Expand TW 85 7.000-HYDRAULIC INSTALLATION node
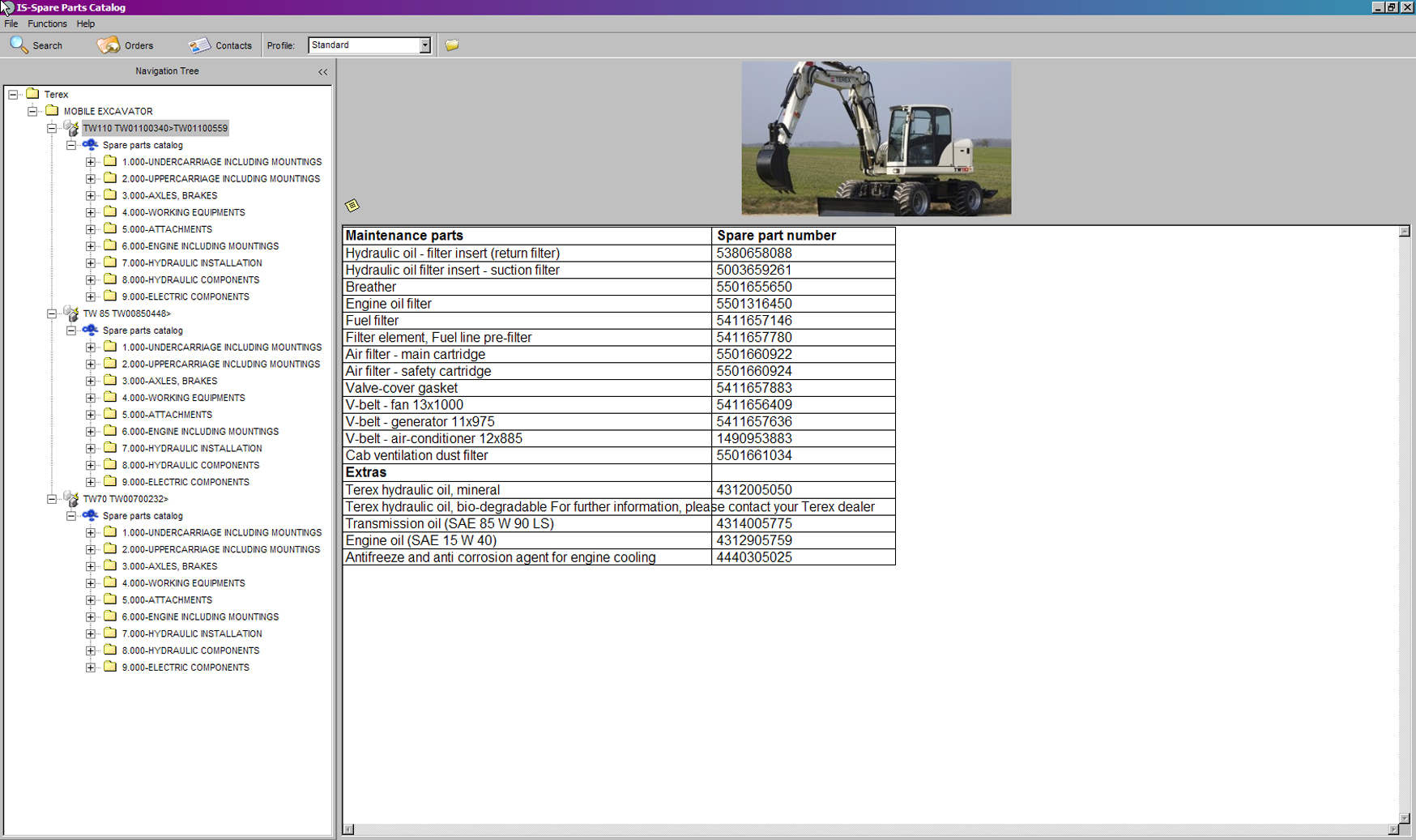Viewport: 1416px width, 840px height. (x=91, y=449)
